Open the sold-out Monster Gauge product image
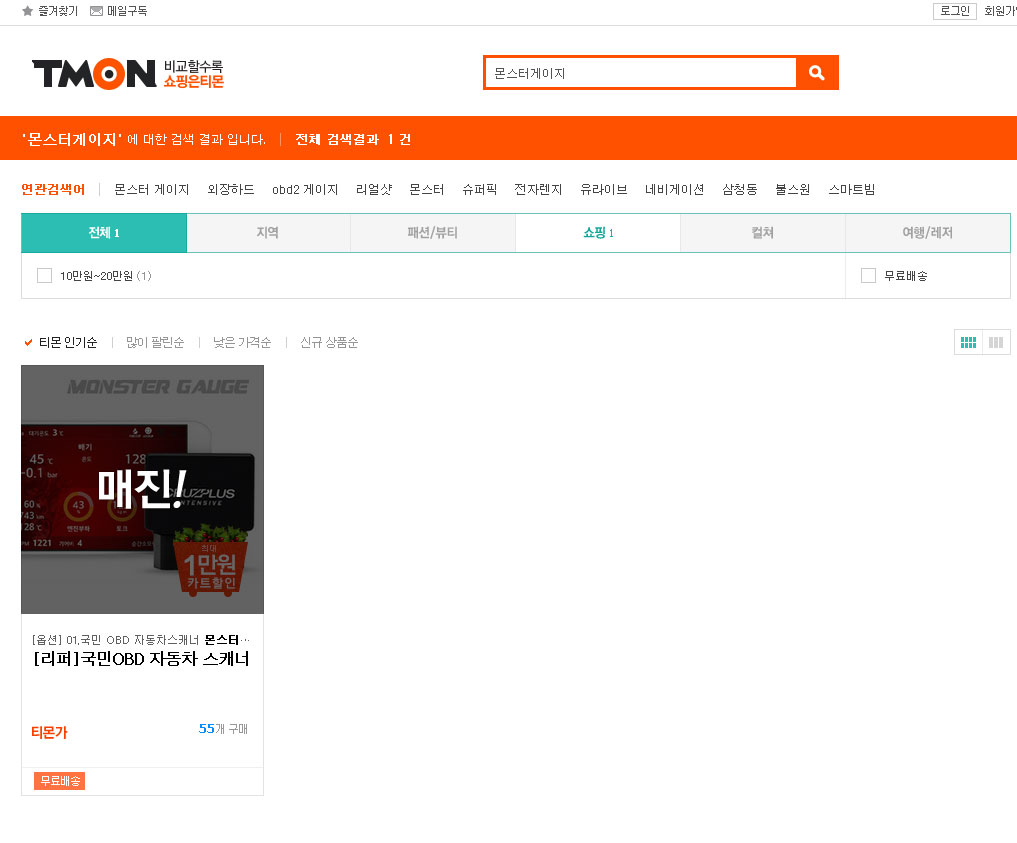Image resolution: width=1017 pixels, height=843 pixels. pos(143,490)
